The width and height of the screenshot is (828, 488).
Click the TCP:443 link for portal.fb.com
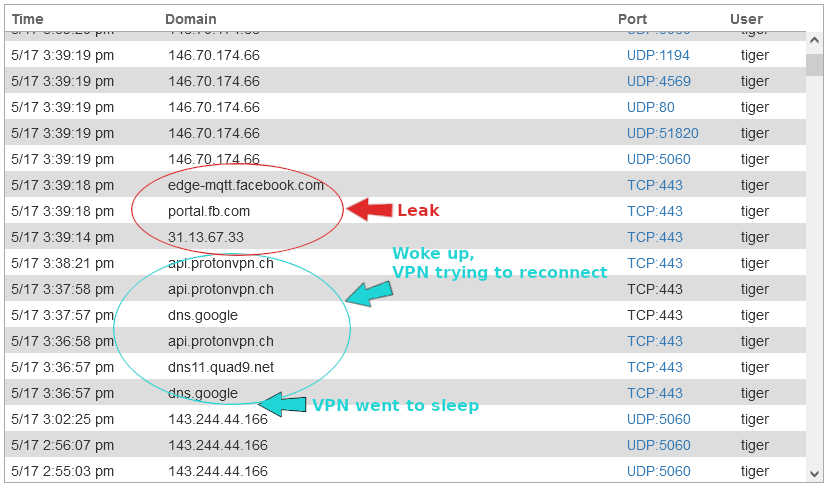pyautogui.click(x=655, y=211)
